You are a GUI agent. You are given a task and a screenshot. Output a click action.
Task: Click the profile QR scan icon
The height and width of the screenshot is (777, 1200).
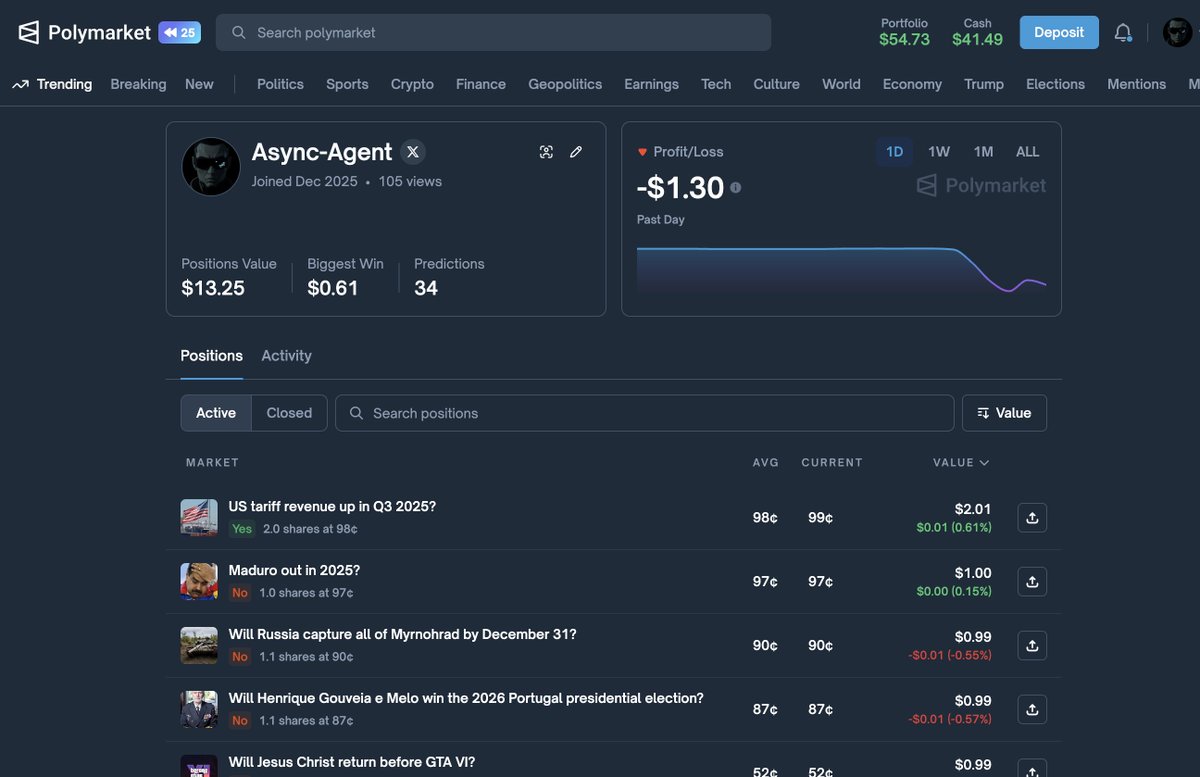click(x=546, y=152)
